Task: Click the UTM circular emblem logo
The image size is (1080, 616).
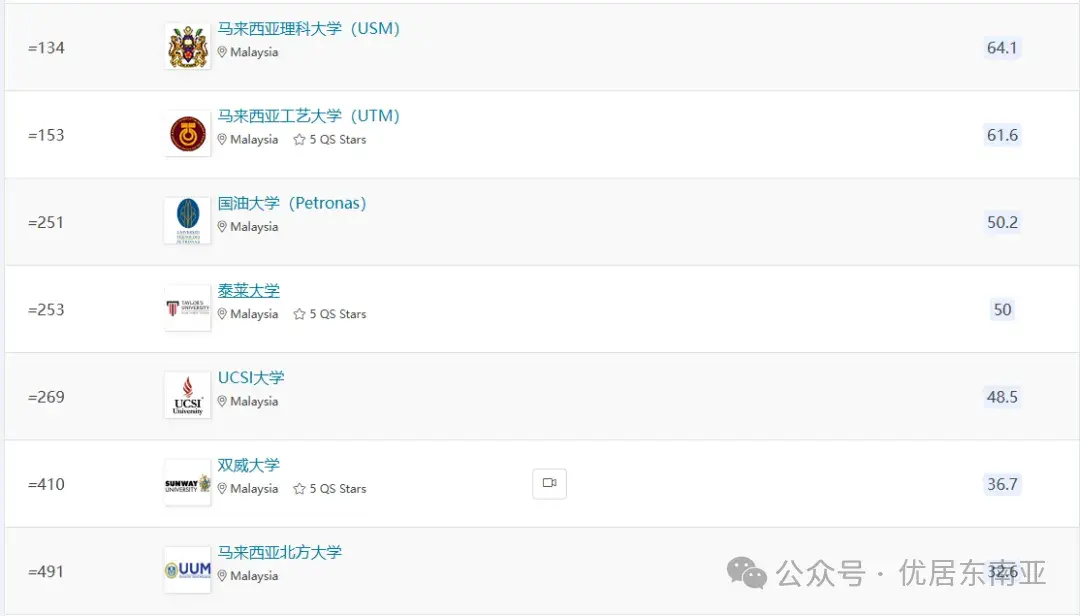Action: coord(186,131)
